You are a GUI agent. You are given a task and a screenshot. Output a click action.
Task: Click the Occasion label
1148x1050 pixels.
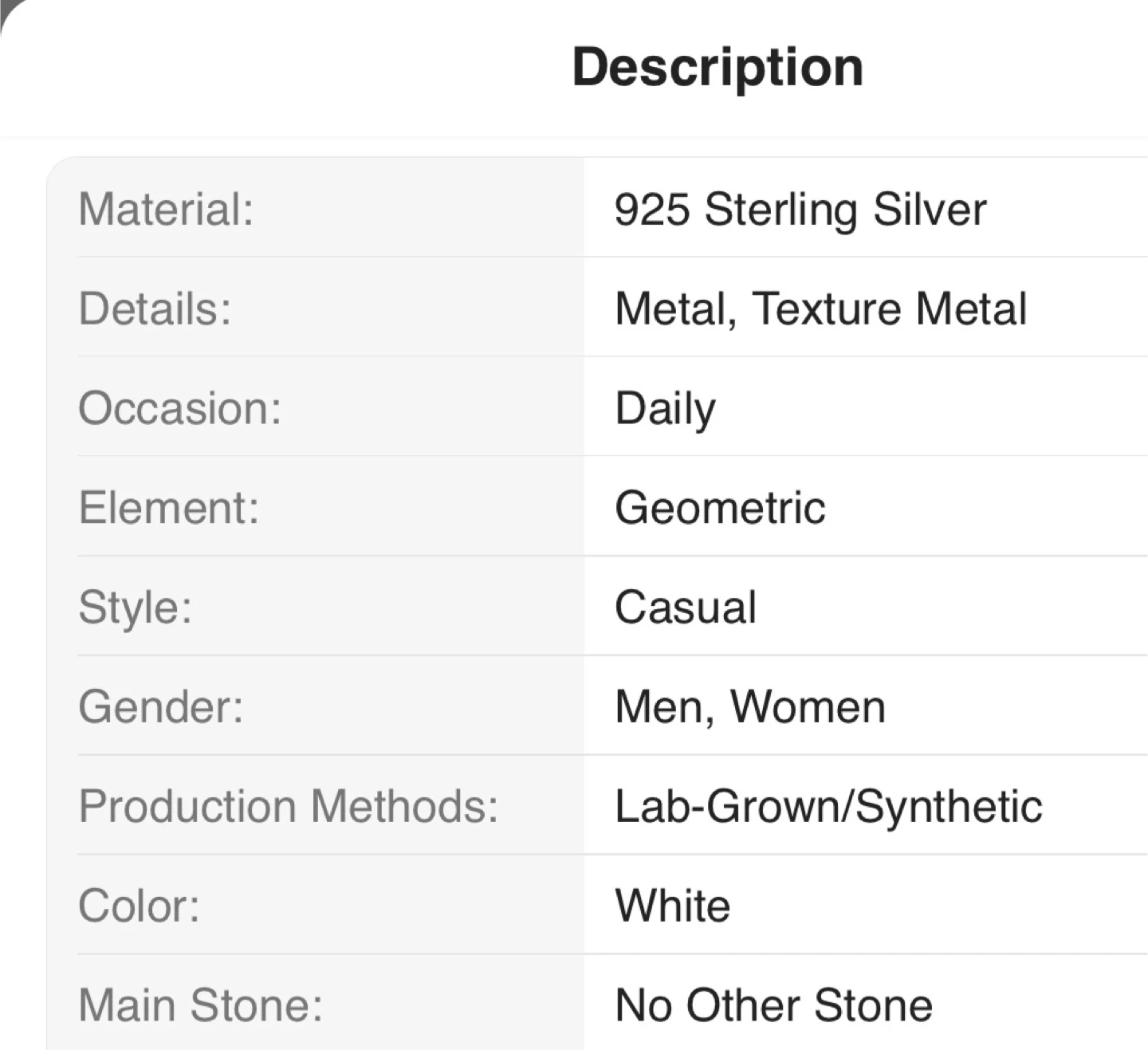[x=179, y=408]
